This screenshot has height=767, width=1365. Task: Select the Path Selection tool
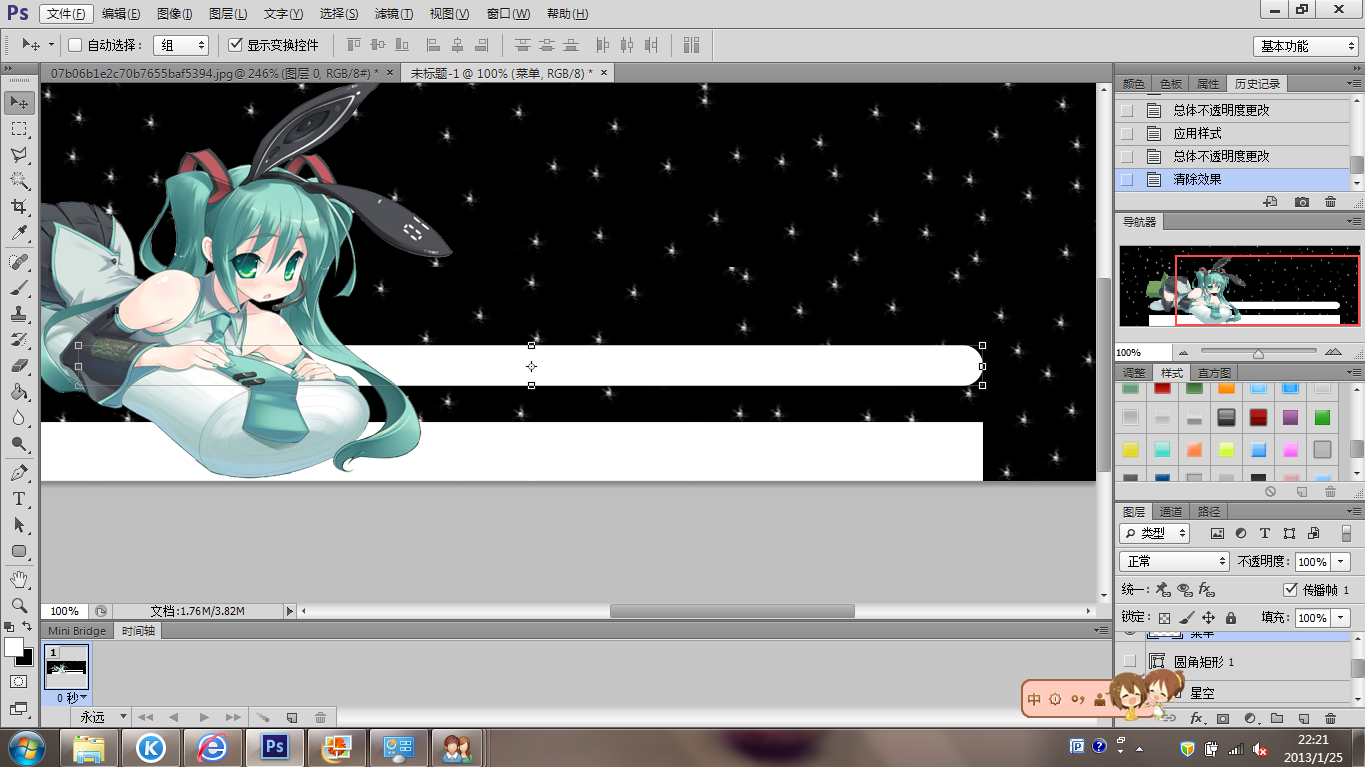coord(19,525)
